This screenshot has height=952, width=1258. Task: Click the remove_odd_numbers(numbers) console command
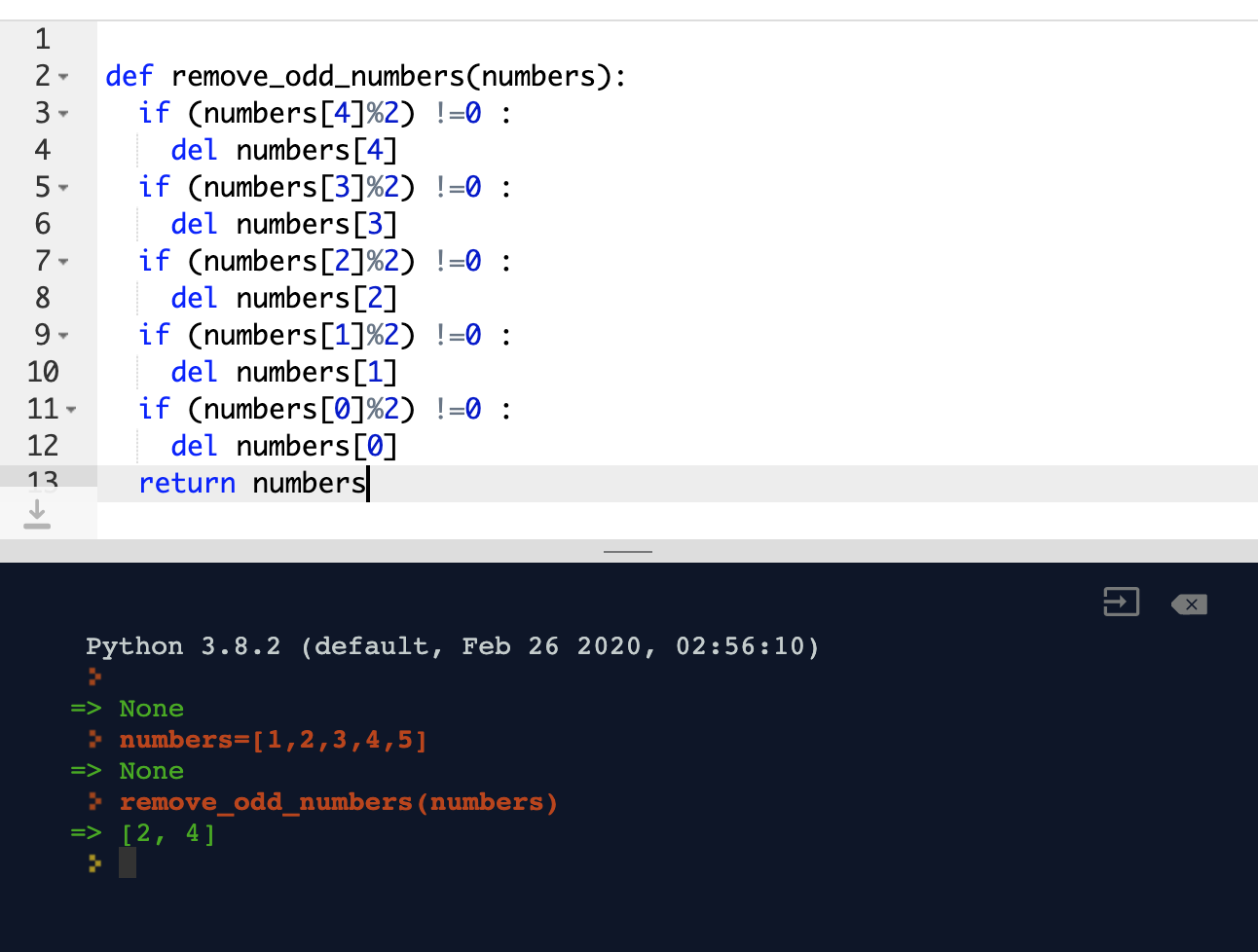tap(338, 802)
